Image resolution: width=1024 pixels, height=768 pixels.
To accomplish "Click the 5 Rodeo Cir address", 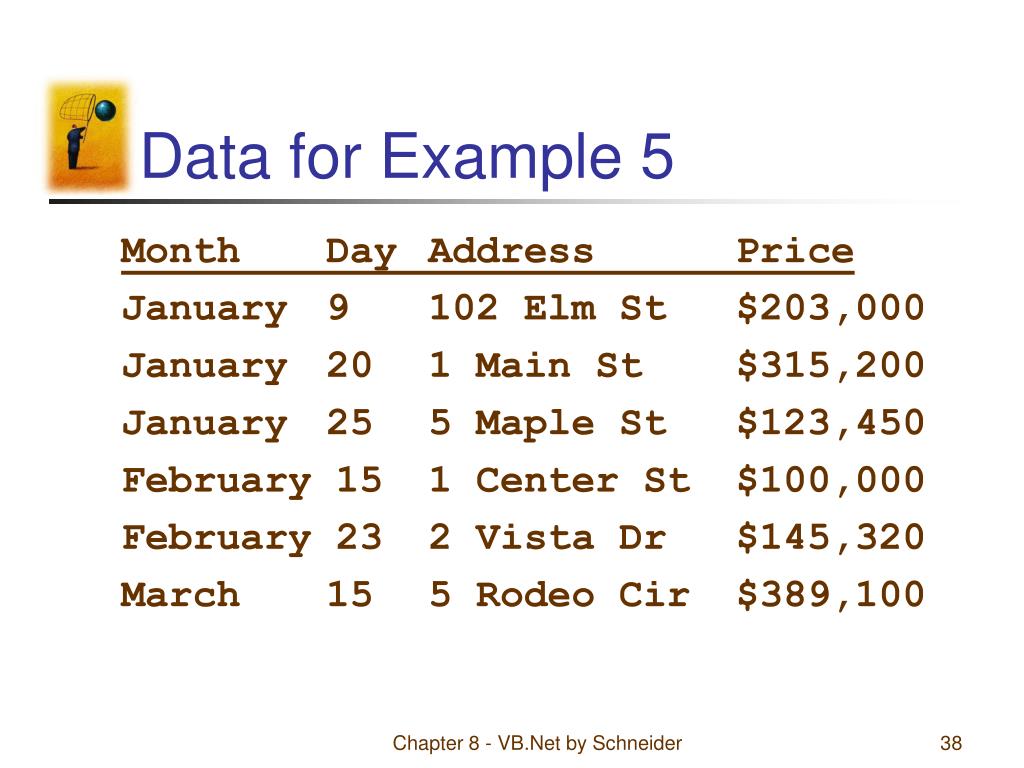I will pyautogui.click(x=560, y=595).
